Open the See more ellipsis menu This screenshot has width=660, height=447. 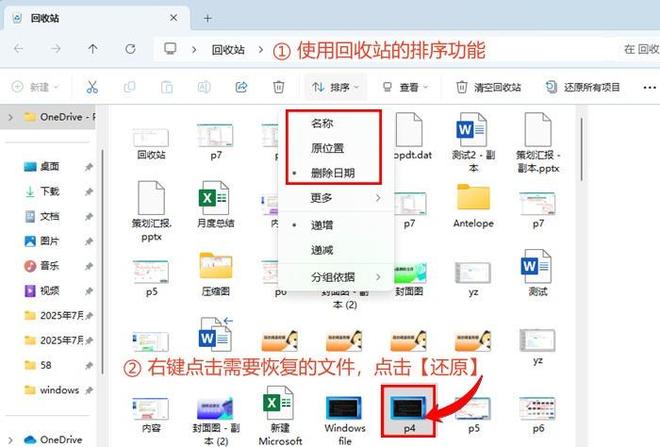point(649,88)
